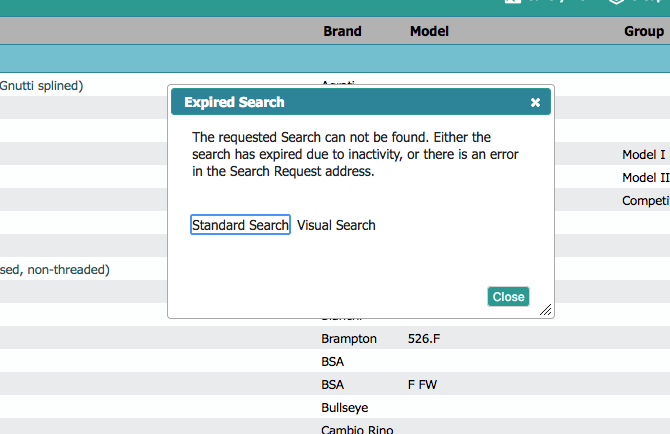
Task: Click the F FW model cell
Action: (x=423, y=385)
